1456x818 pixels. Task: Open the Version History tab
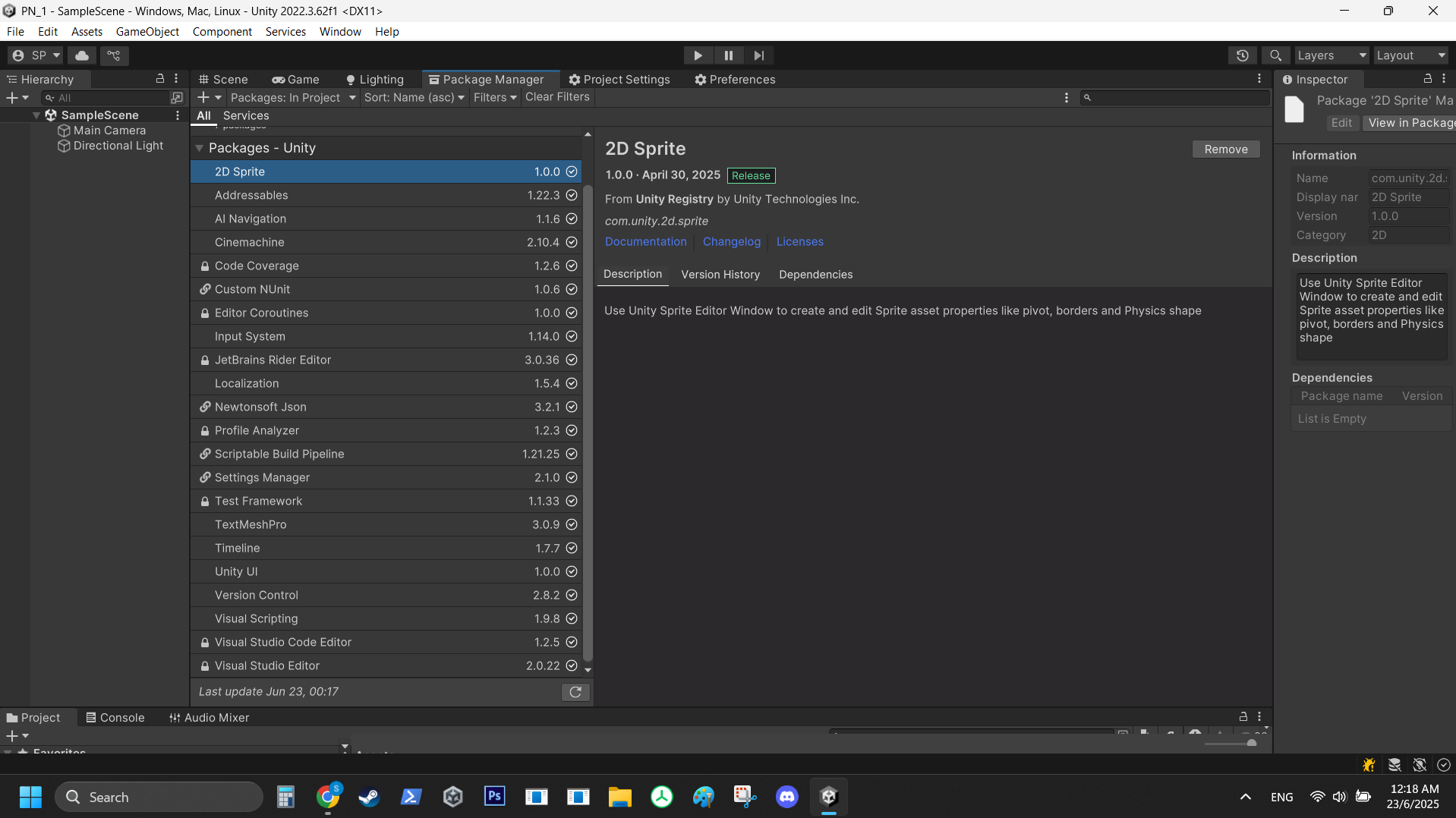(720, 275)
